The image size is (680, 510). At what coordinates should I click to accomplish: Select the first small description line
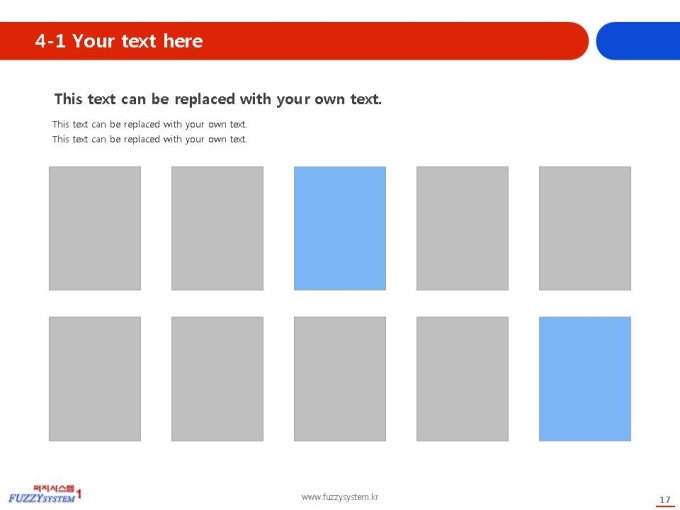point(150,124)
